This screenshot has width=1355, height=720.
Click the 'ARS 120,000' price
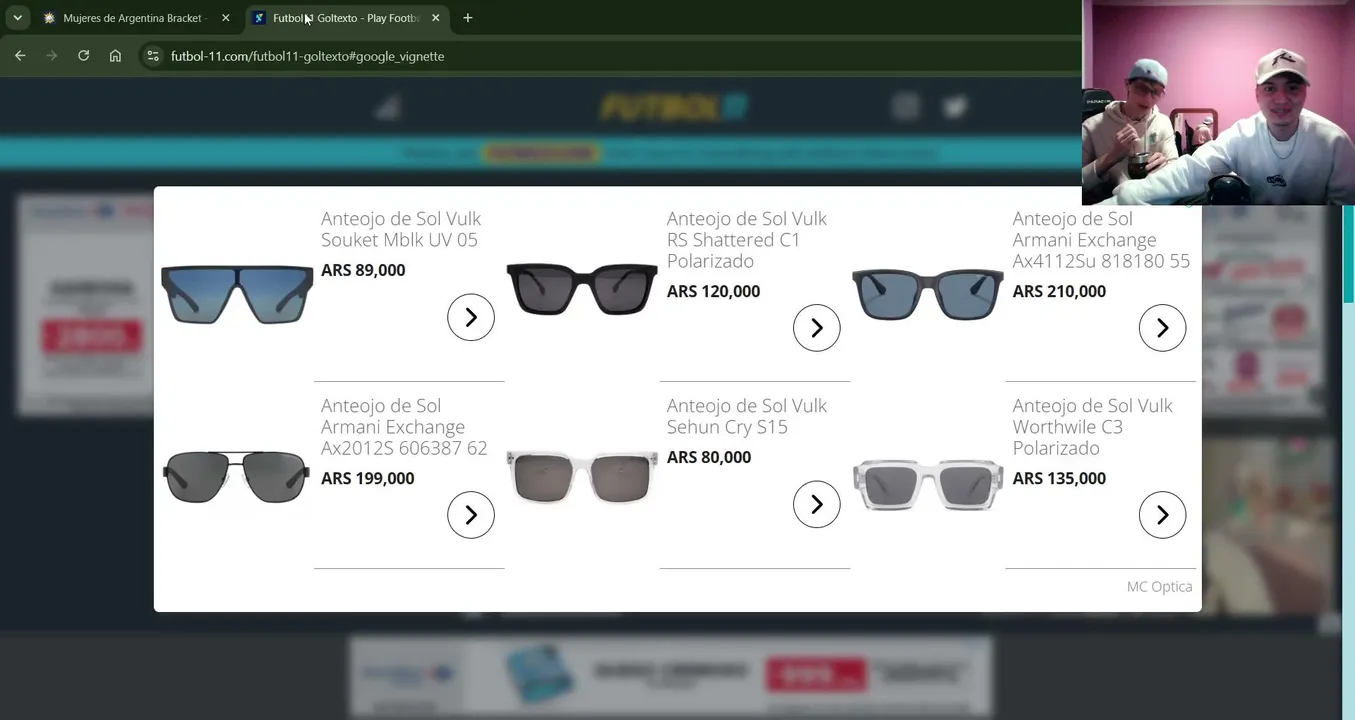pyautogui.click(x=713, y=291)
